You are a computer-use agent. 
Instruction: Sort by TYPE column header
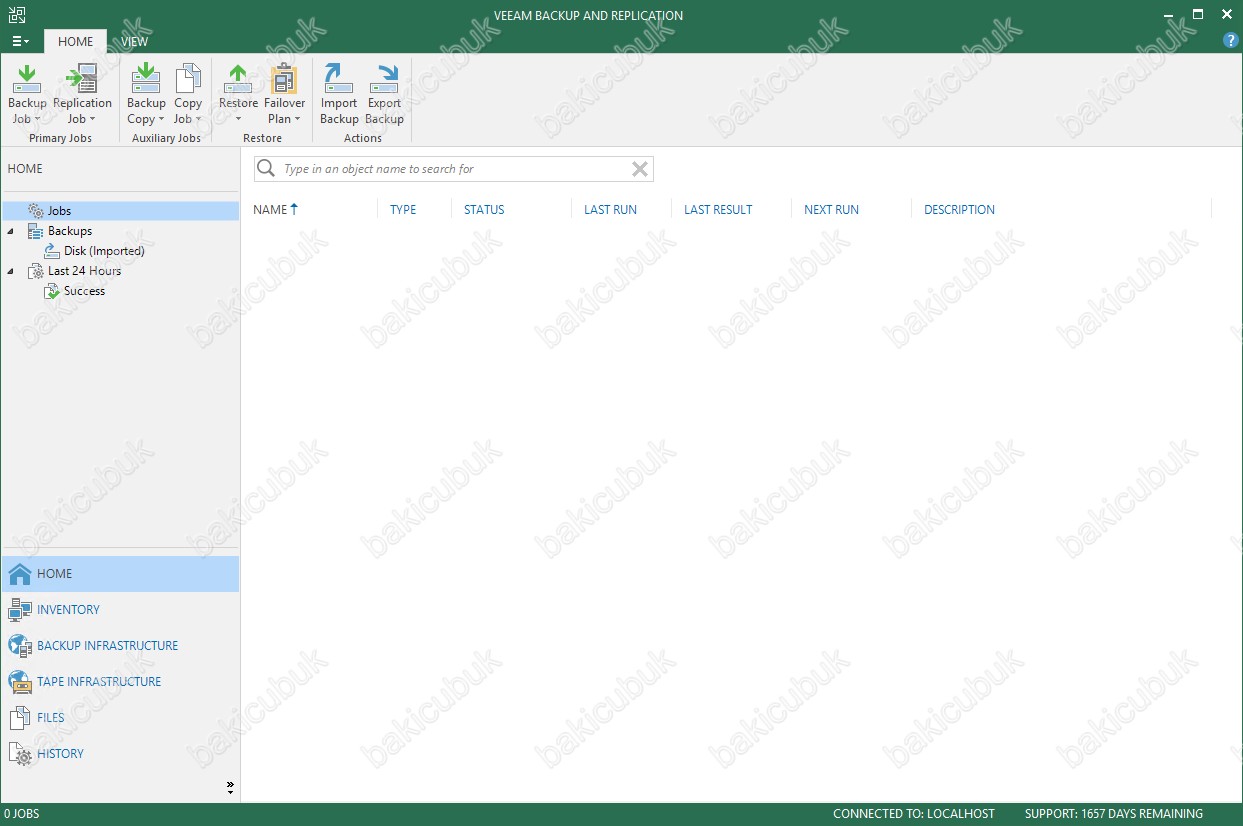(403, 210)
